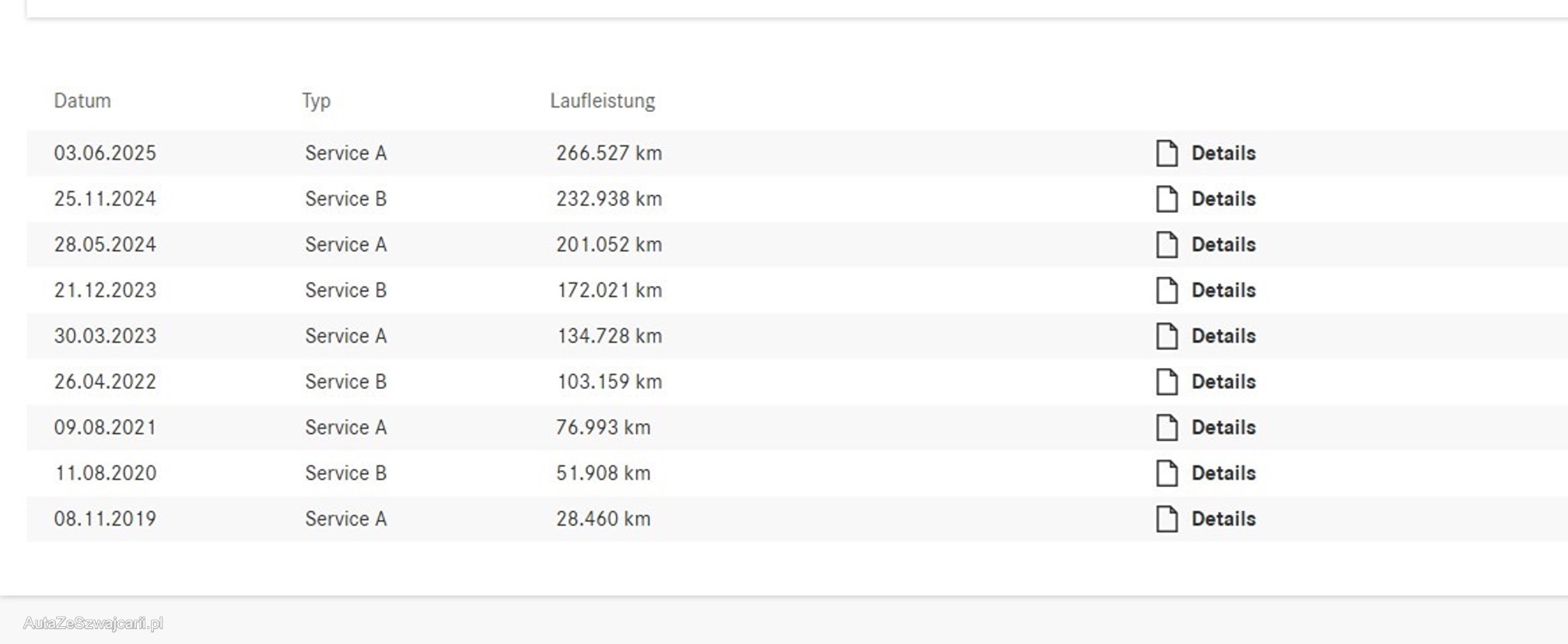Click the 28.460 km mileage cell
The height and width of the screenshot is (644, 1568).
[x=603, y=519]
